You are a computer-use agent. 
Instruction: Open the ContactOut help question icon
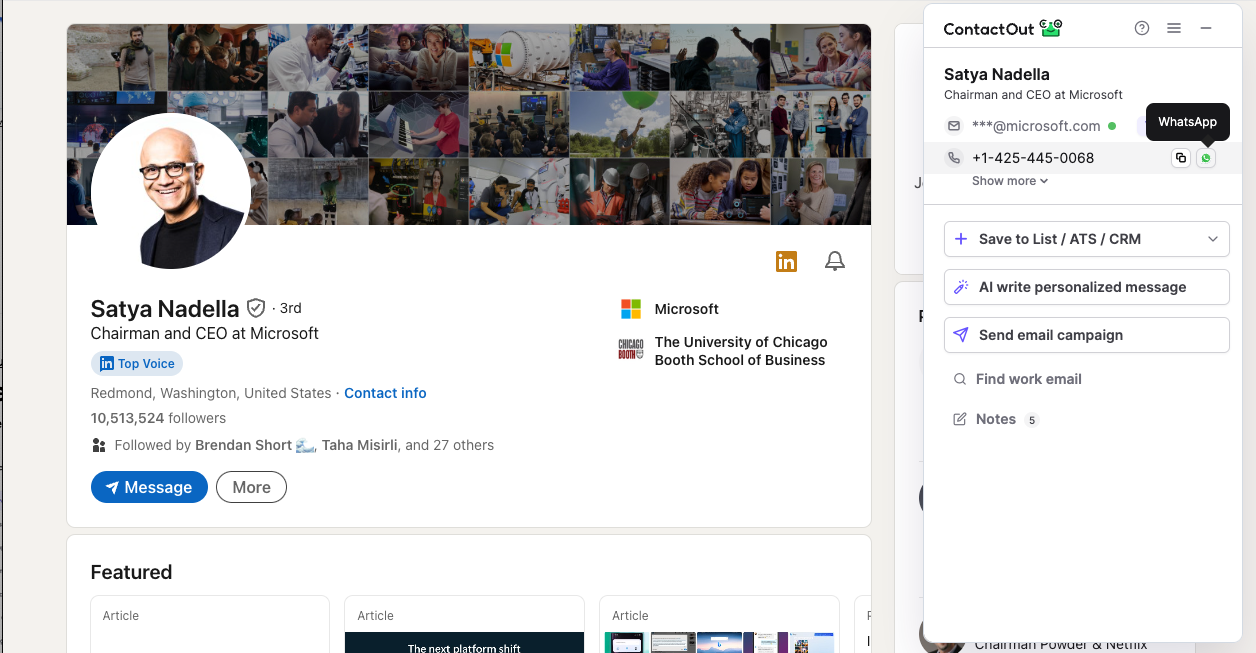(1142, 28)
